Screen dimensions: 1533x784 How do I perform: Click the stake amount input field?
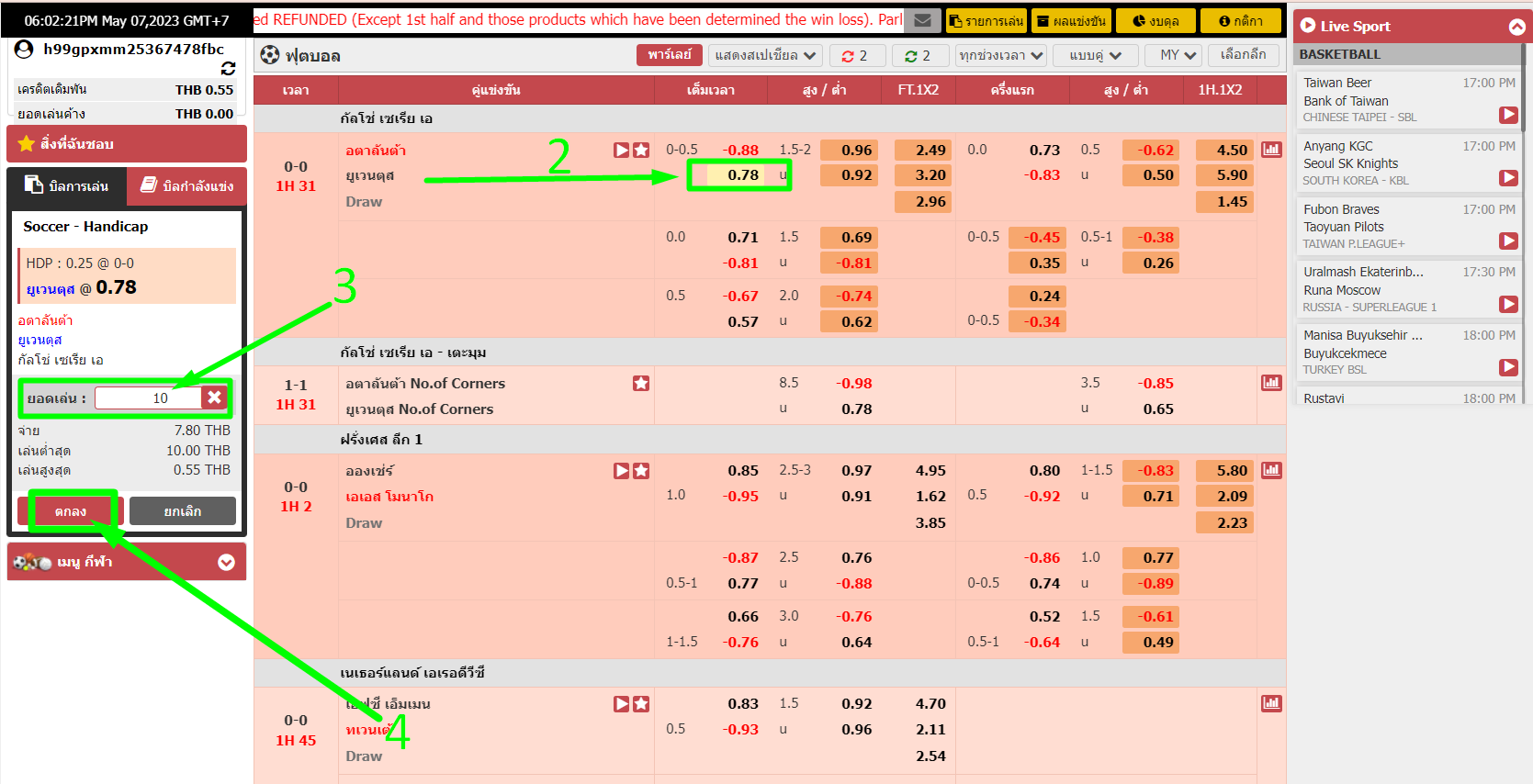click(148, 398)
